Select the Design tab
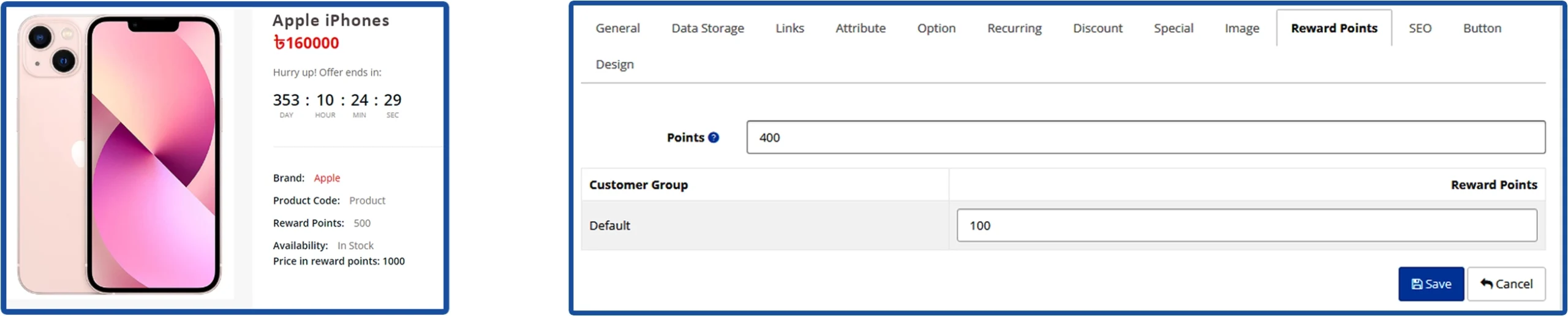 click(614, 64)
